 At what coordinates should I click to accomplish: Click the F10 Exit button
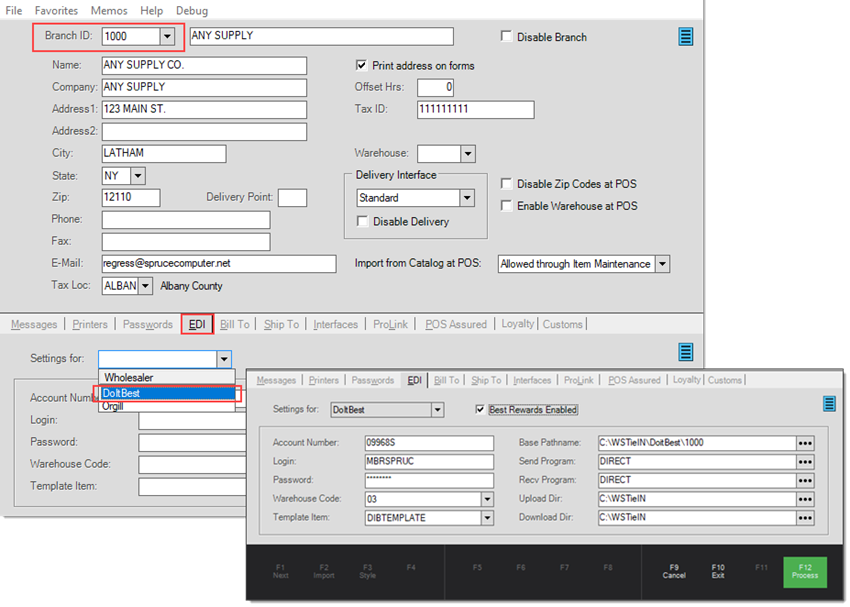tap(718, 571)
